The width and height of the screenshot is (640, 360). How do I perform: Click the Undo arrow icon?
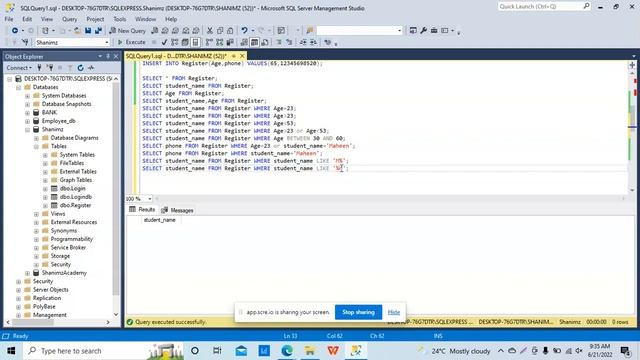[x=244, y=31]
